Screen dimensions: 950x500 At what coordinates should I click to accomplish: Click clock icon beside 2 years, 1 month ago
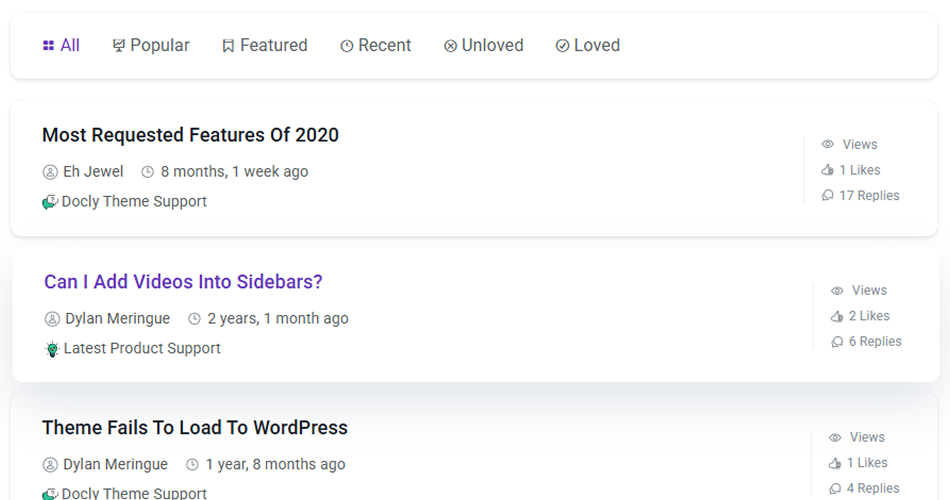point(194,319)
